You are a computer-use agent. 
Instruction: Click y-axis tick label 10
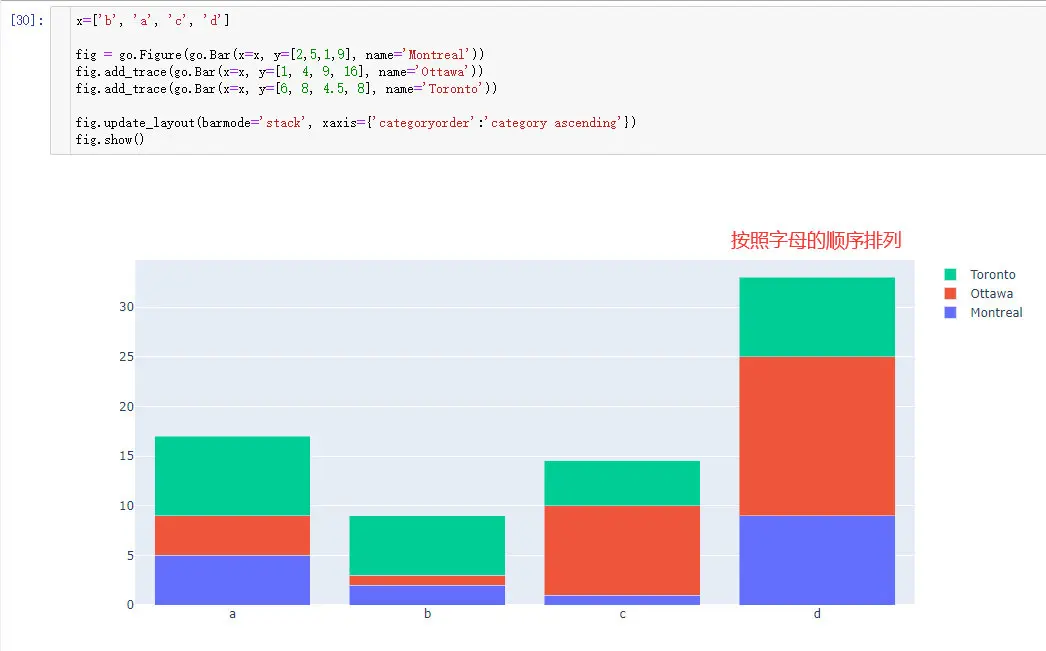coord(126,506)
